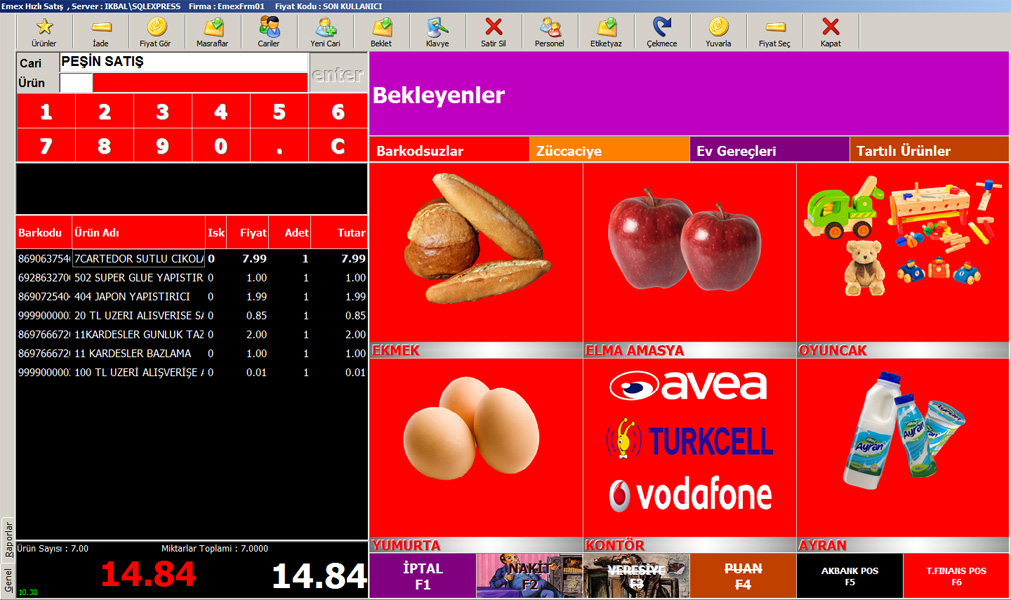Focus the Cari field showing PEŞİN SATIŞ

pyautogui.click(x=184, y=63)
